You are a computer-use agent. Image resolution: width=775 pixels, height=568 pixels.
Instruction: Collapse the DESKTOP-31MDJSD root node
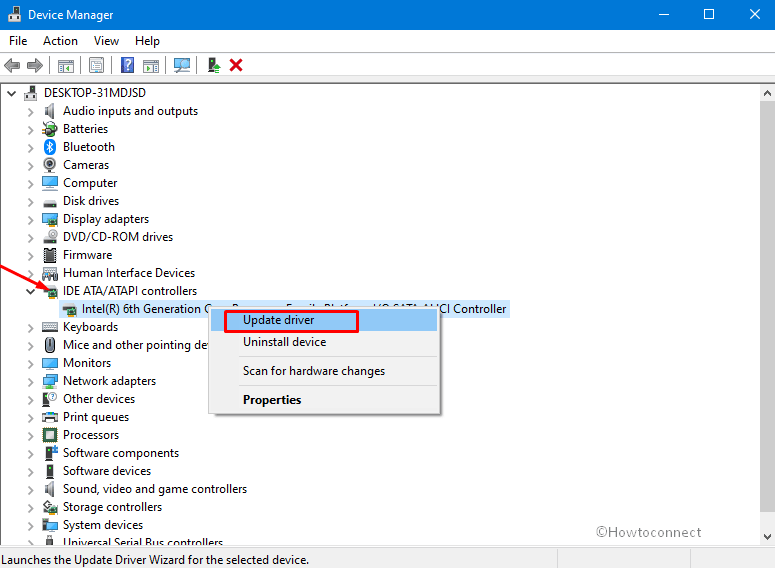(11, 93)
